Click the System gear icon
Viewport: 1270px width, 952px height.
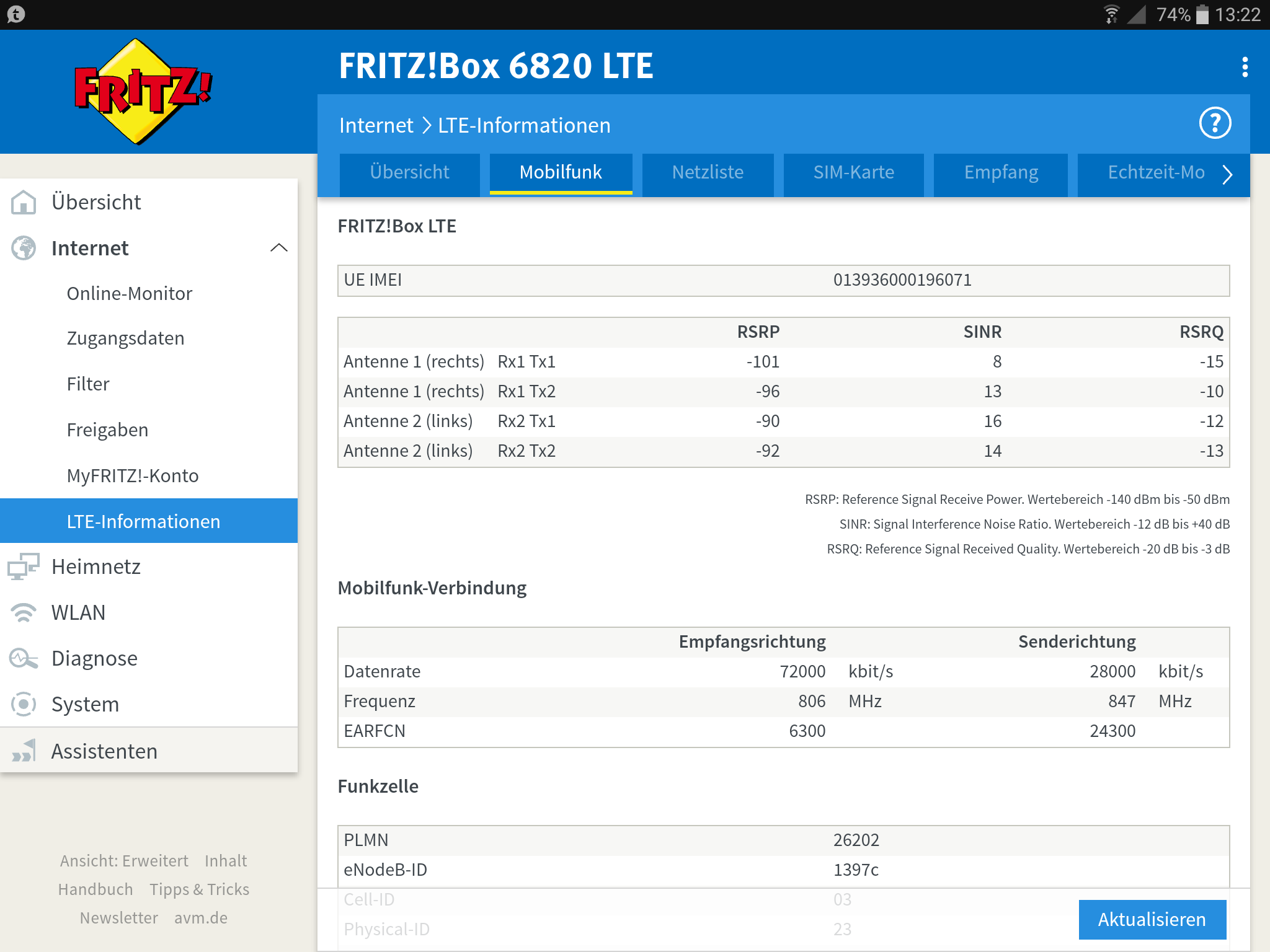[x=24, y=704]
